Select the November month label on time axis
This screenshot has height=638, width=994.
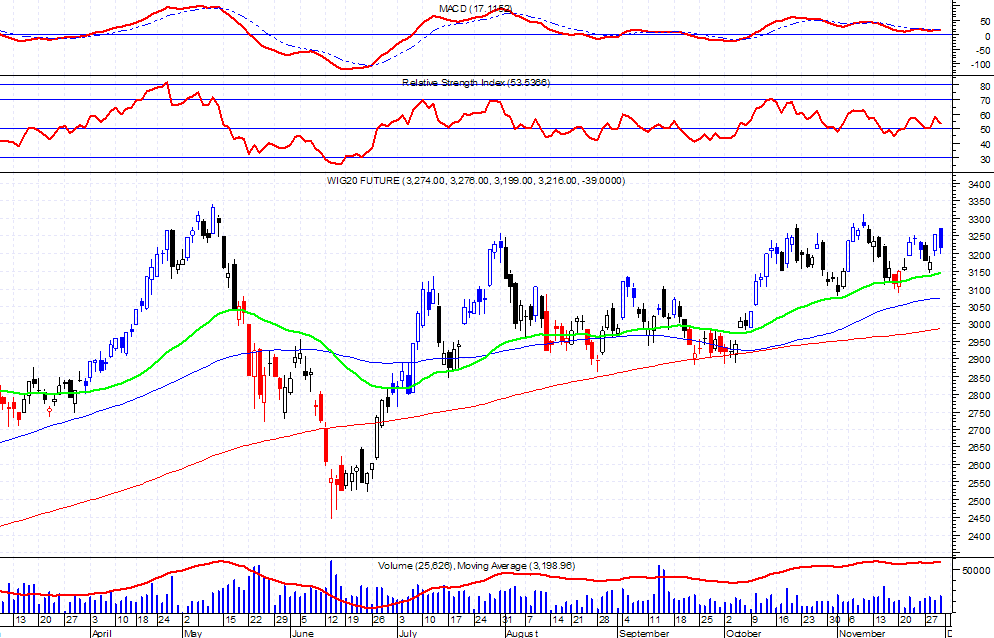[862, 633]
